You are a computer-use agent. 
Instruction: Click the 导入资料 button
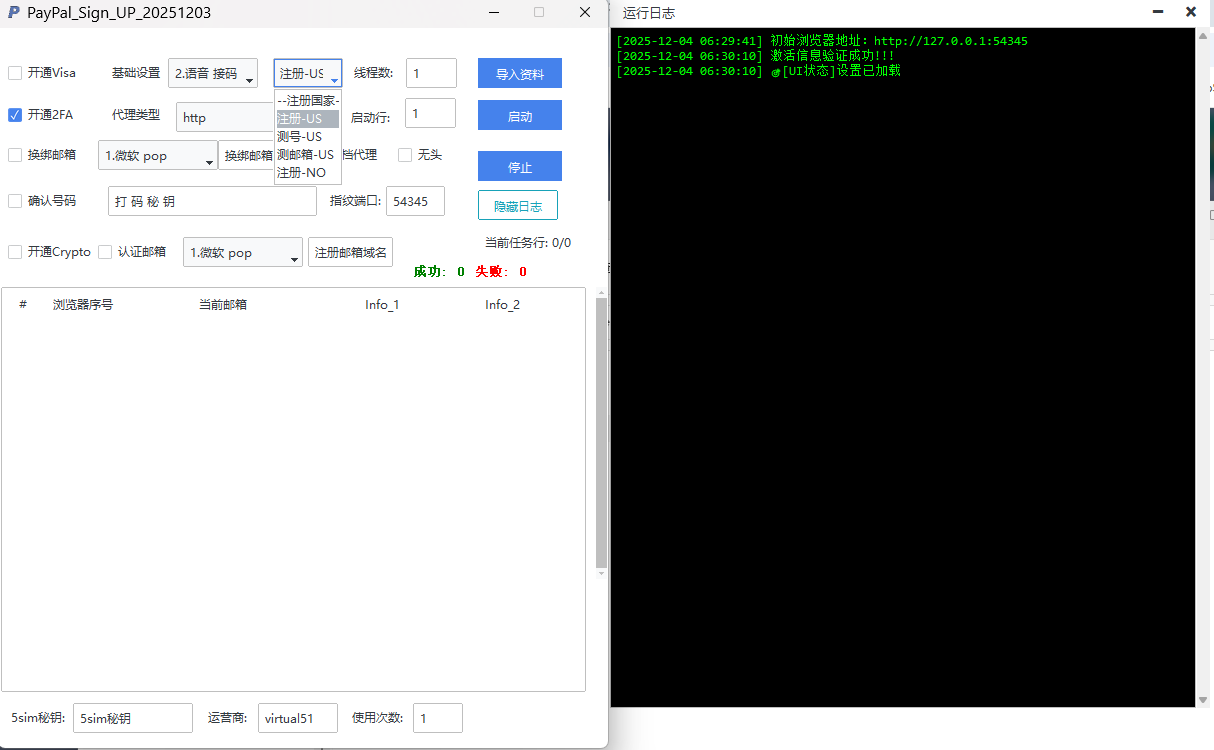coord(519,74)
